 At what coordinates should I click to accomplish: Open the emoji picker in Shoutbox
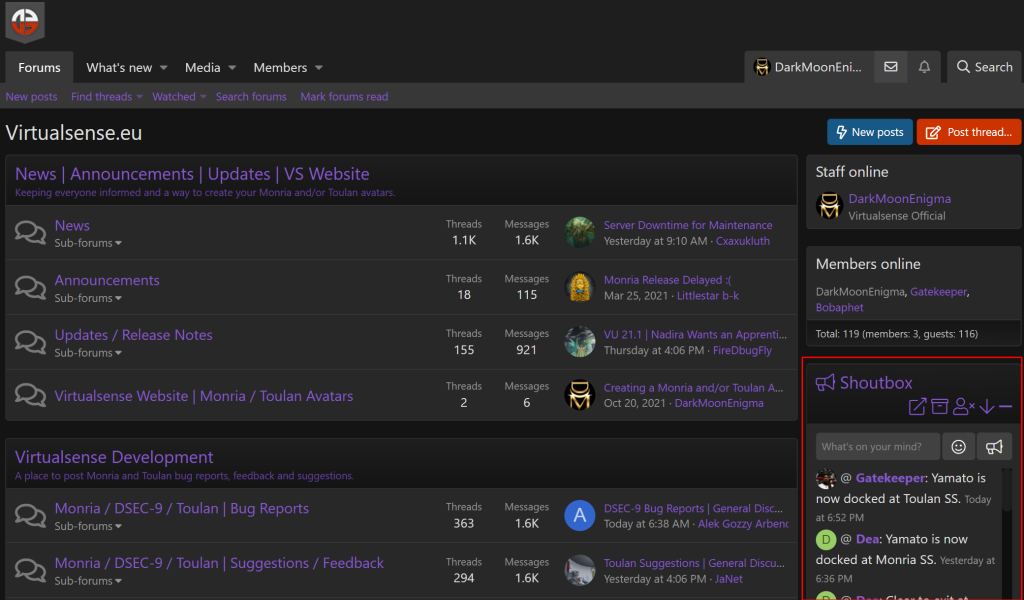[x=957, y=447]
